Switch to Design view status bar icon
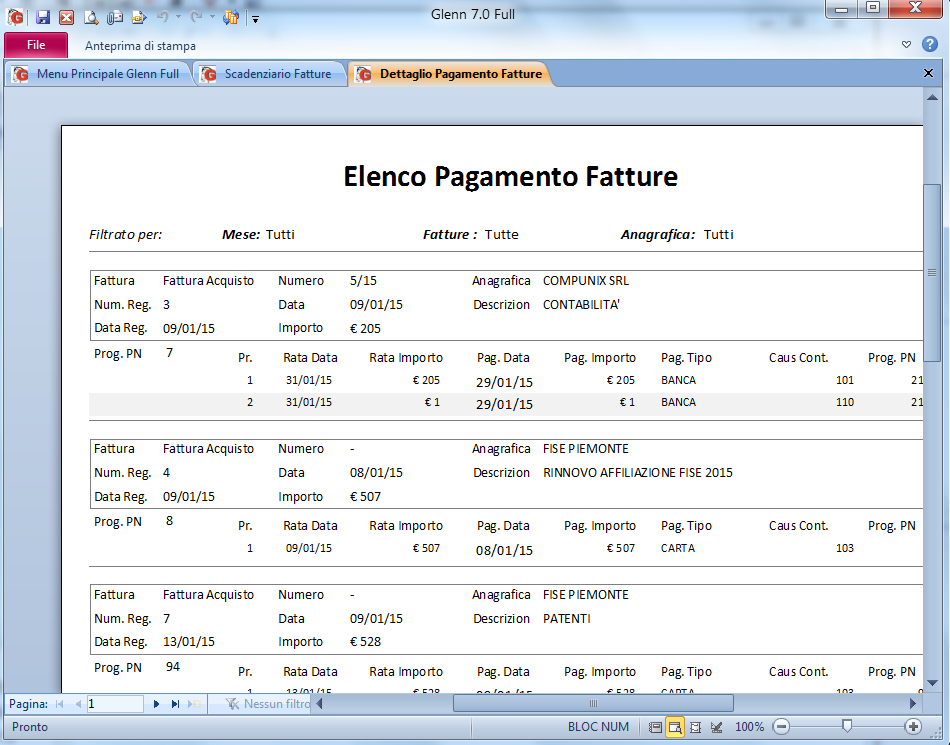 point(717,727)
